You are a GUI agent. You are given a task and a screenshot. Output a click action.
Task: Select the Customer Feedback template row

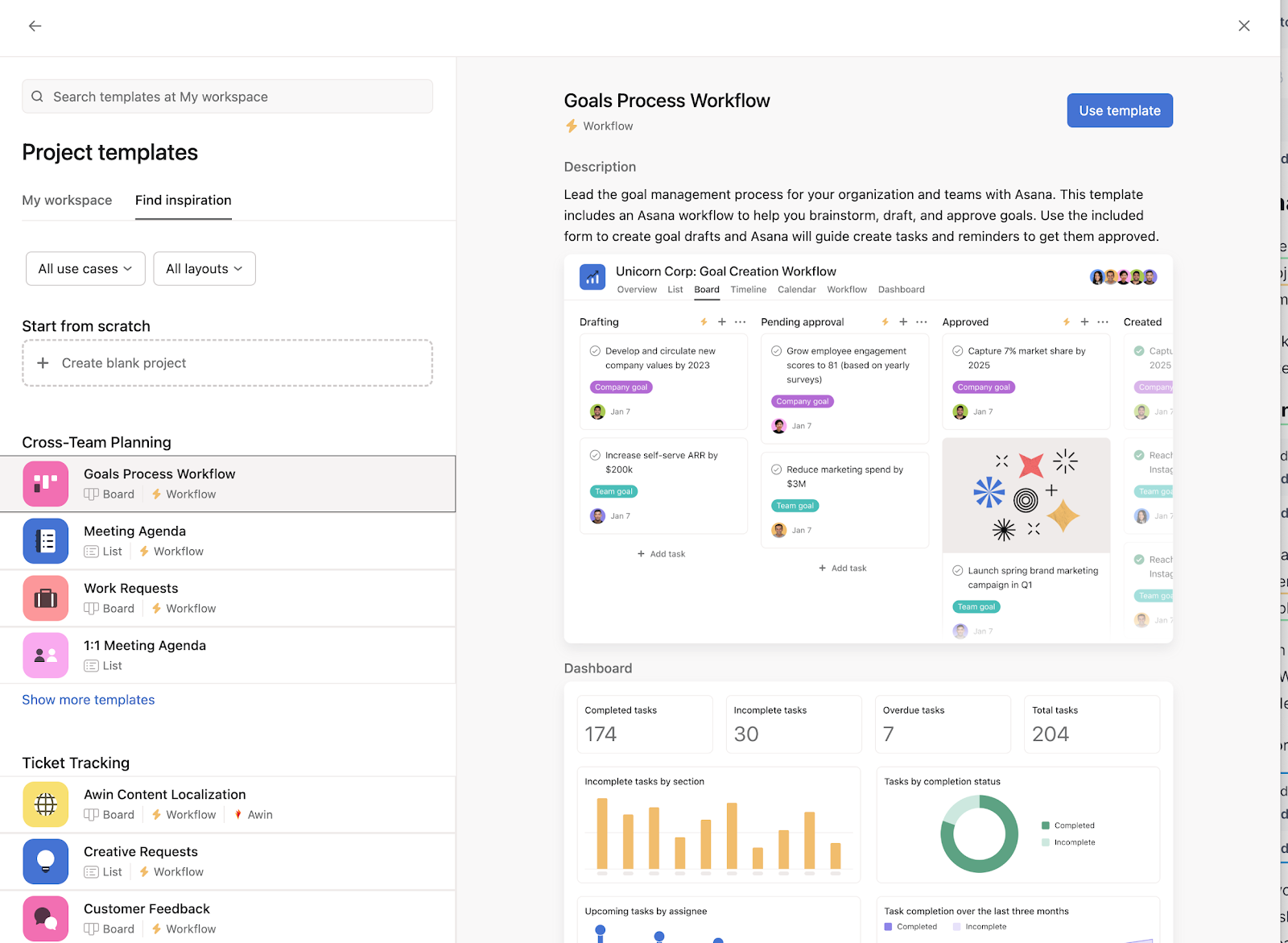[228, 919]
